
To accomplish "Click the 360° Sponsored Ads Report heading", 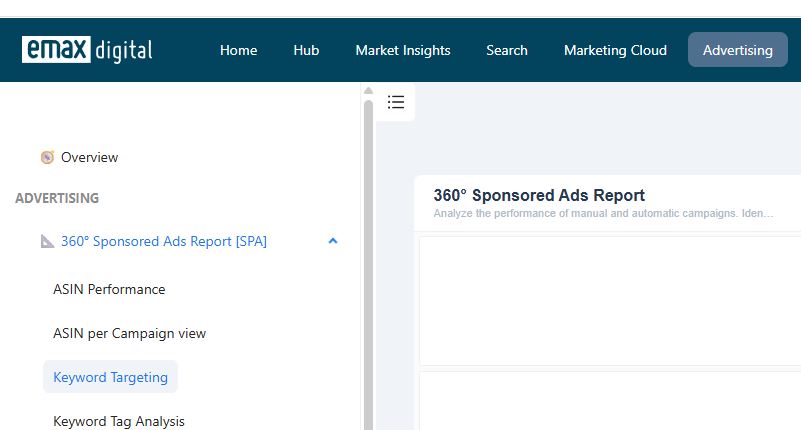I will (539, 195).
